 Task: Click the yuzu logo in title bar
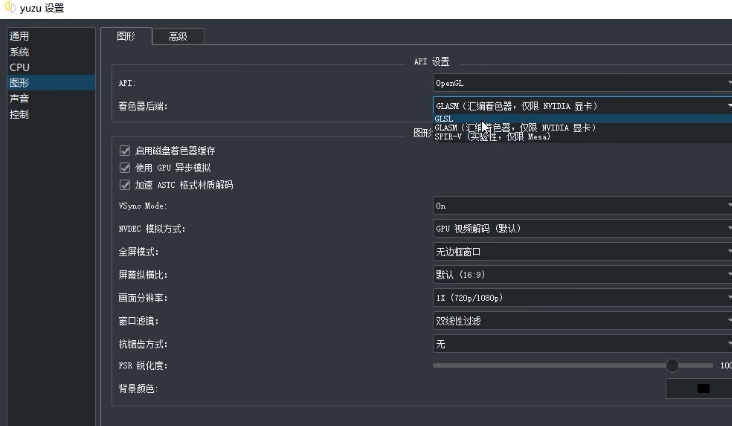tap(10, 8)
